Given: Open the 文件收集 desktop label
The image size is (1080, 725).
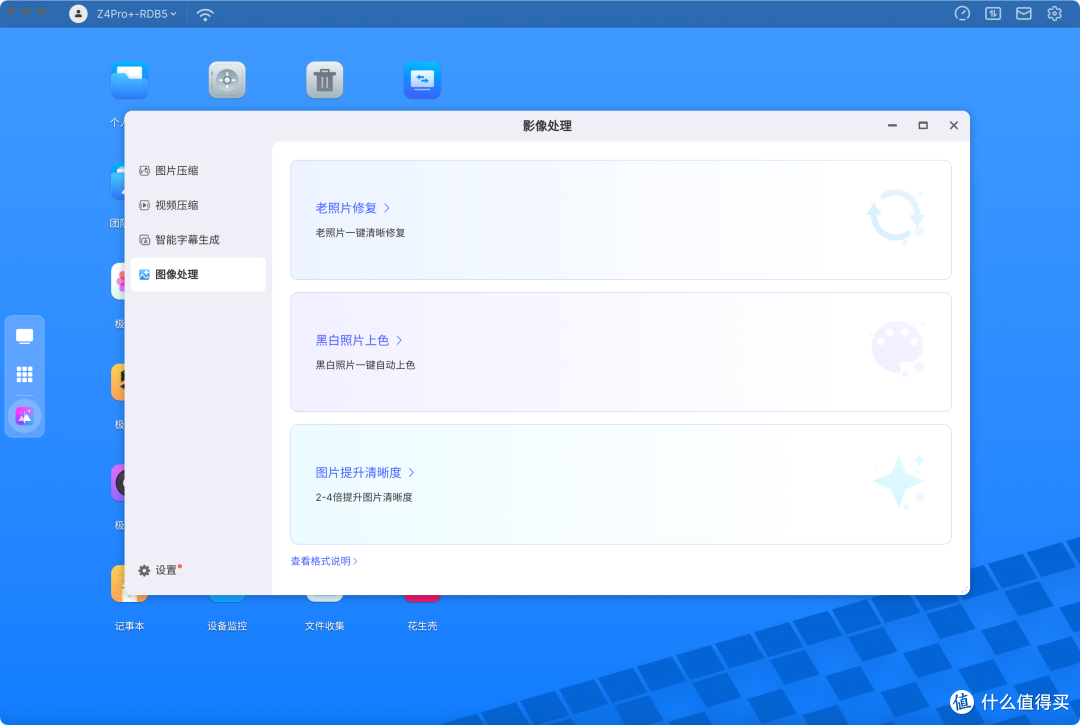Looking at the screenshot, I should pos(324,626).
